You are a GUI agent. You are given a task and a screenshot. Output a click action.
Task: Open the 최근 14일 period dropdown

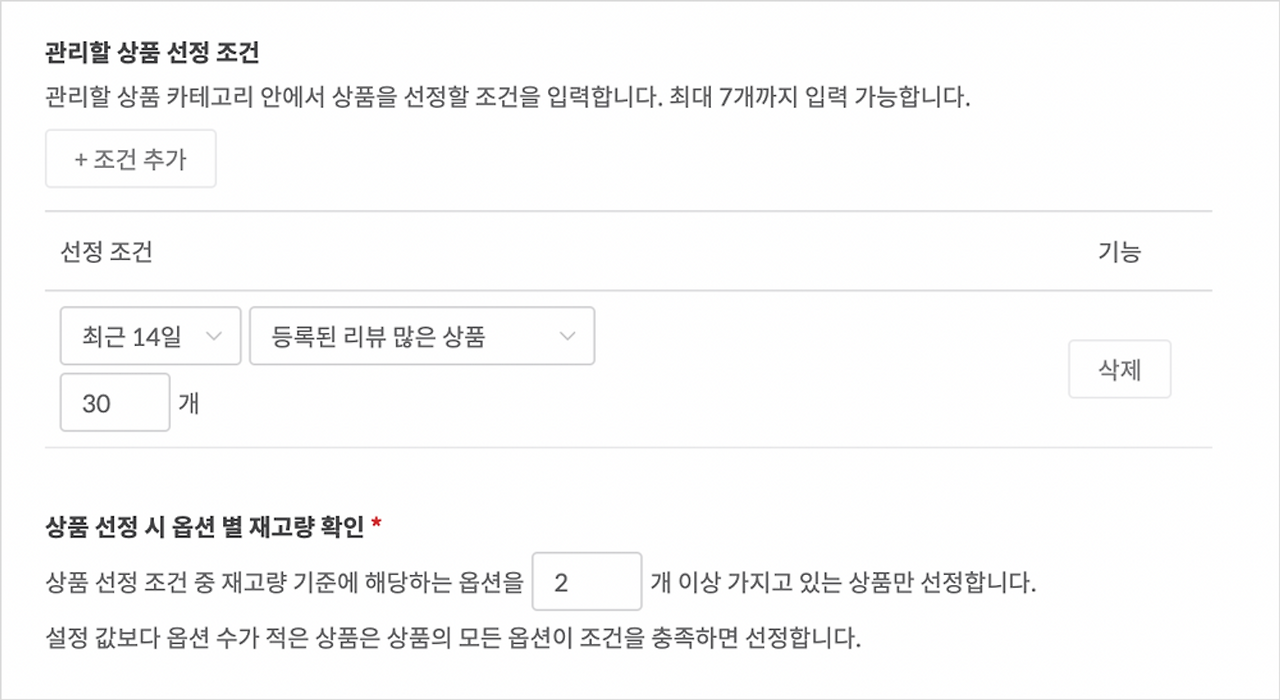(149, 336)
